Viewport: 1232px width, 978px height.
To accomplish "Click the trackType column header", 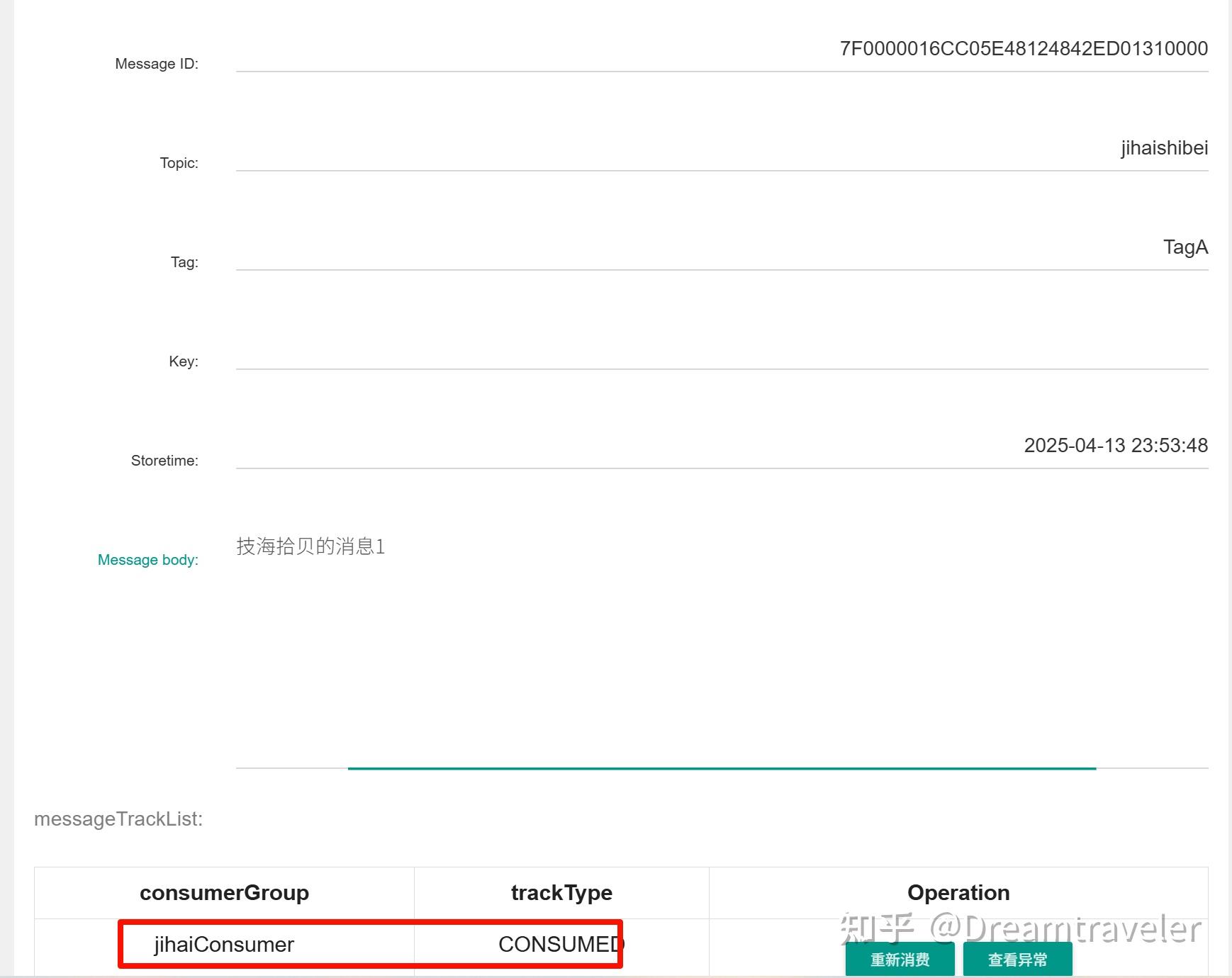I will (561, 893).
